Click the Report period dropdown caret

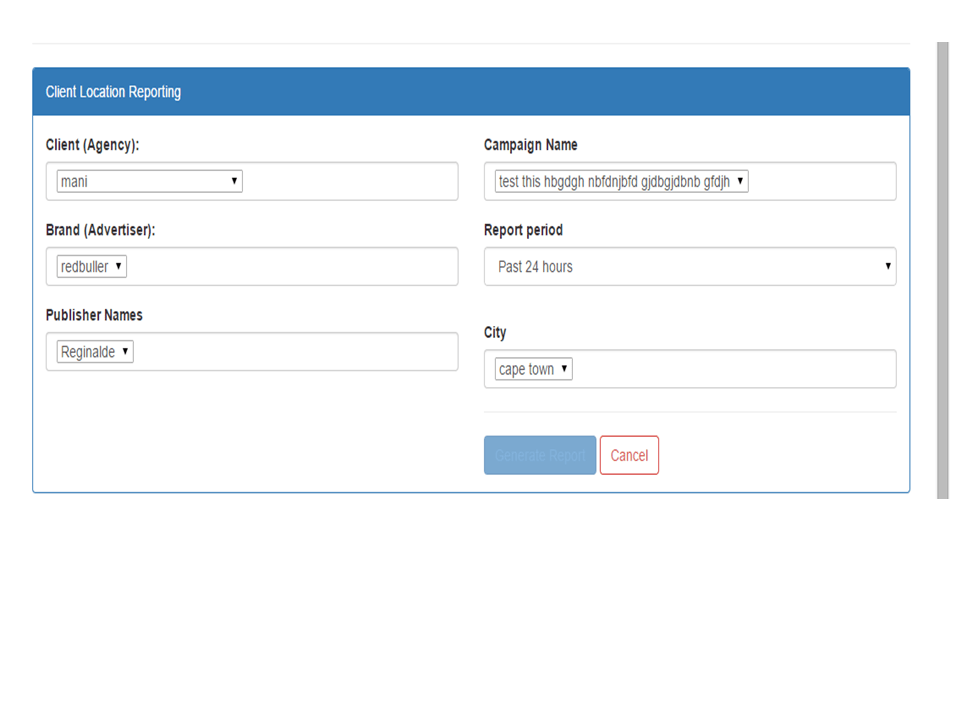(886, 266)
